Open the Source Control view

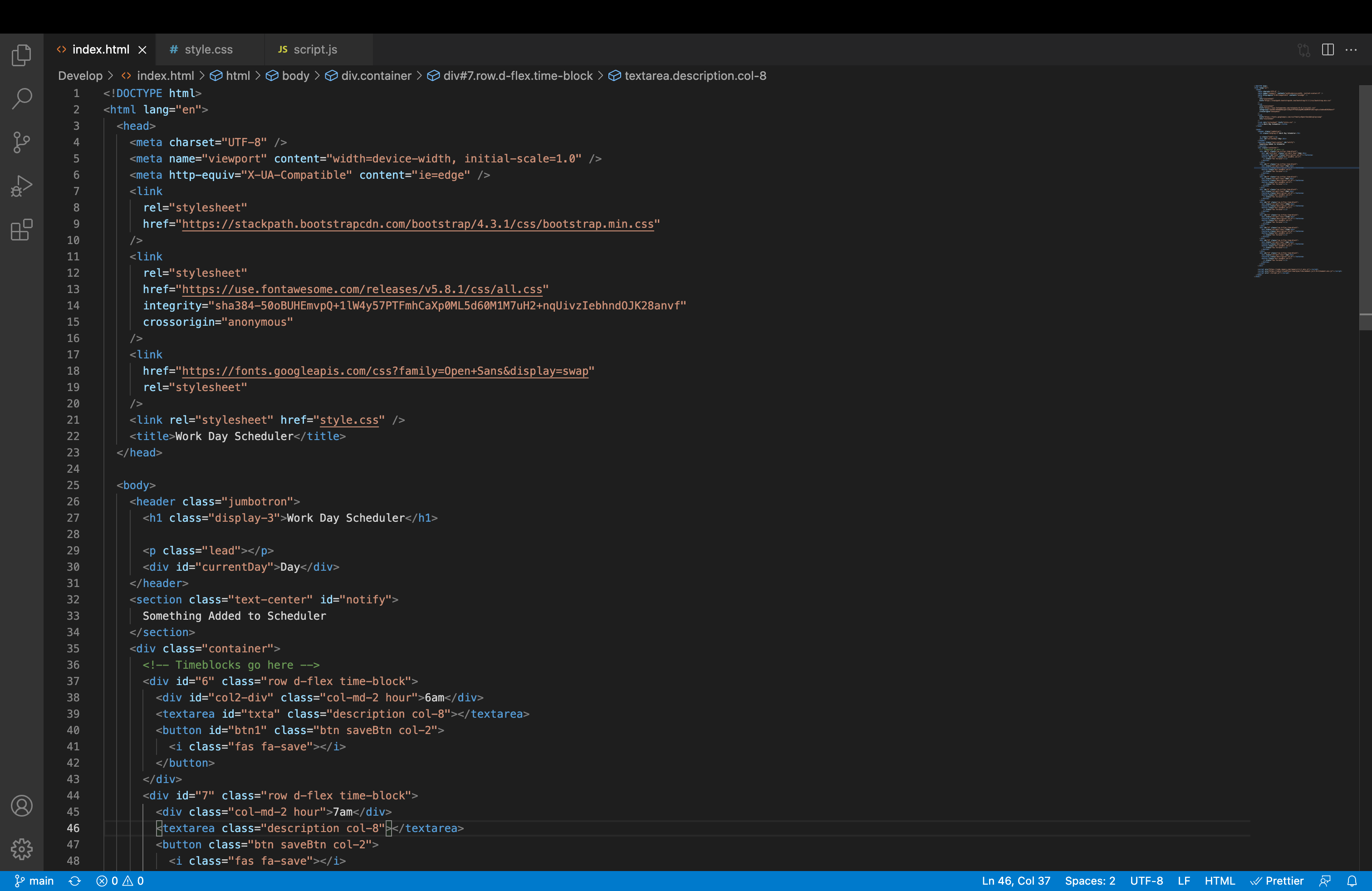point(21,142)
